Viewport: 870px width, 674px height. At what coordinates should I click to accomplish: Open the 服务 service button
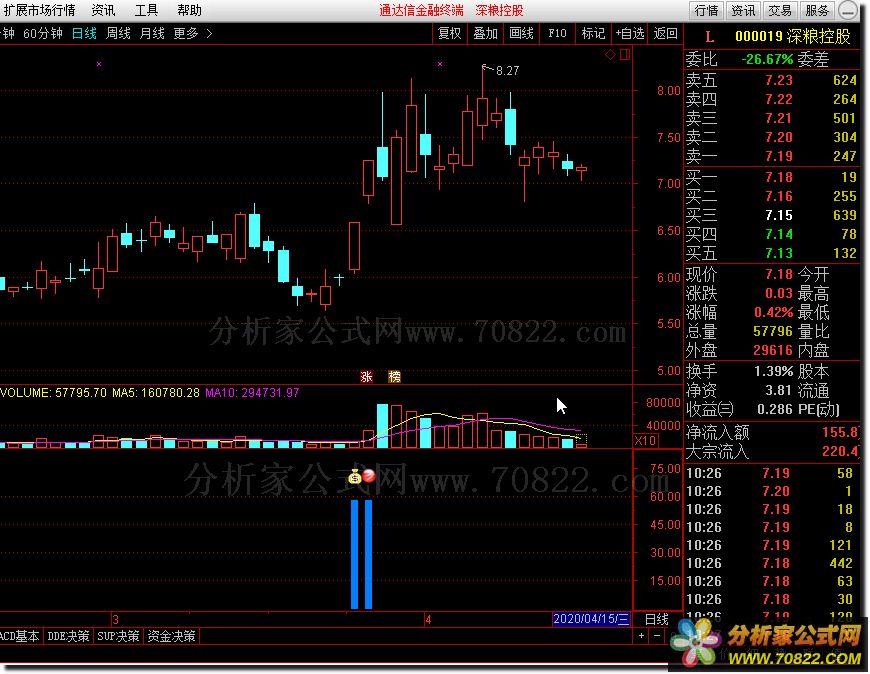(x=817, y=11)
